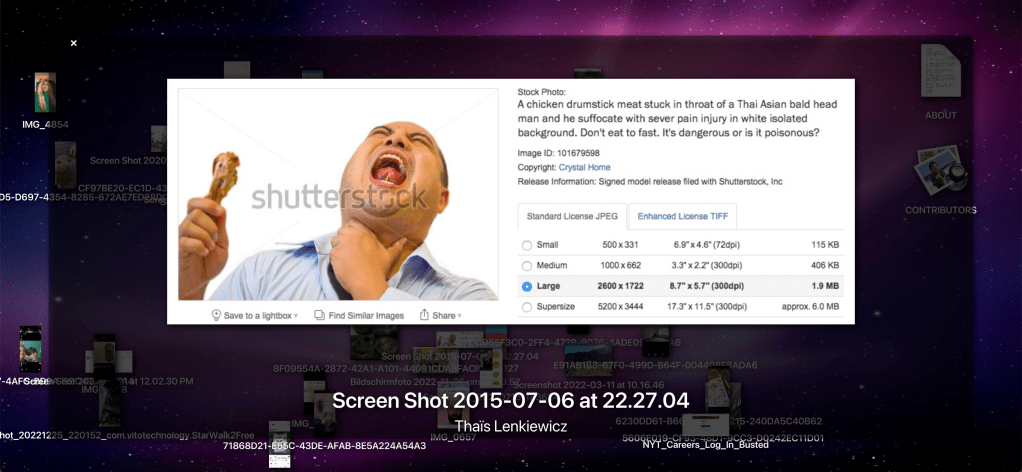The image size is (1022, 472).
Task: Expand the Save to a lightbox dropdown arrow
Action: tap(296, 316)
